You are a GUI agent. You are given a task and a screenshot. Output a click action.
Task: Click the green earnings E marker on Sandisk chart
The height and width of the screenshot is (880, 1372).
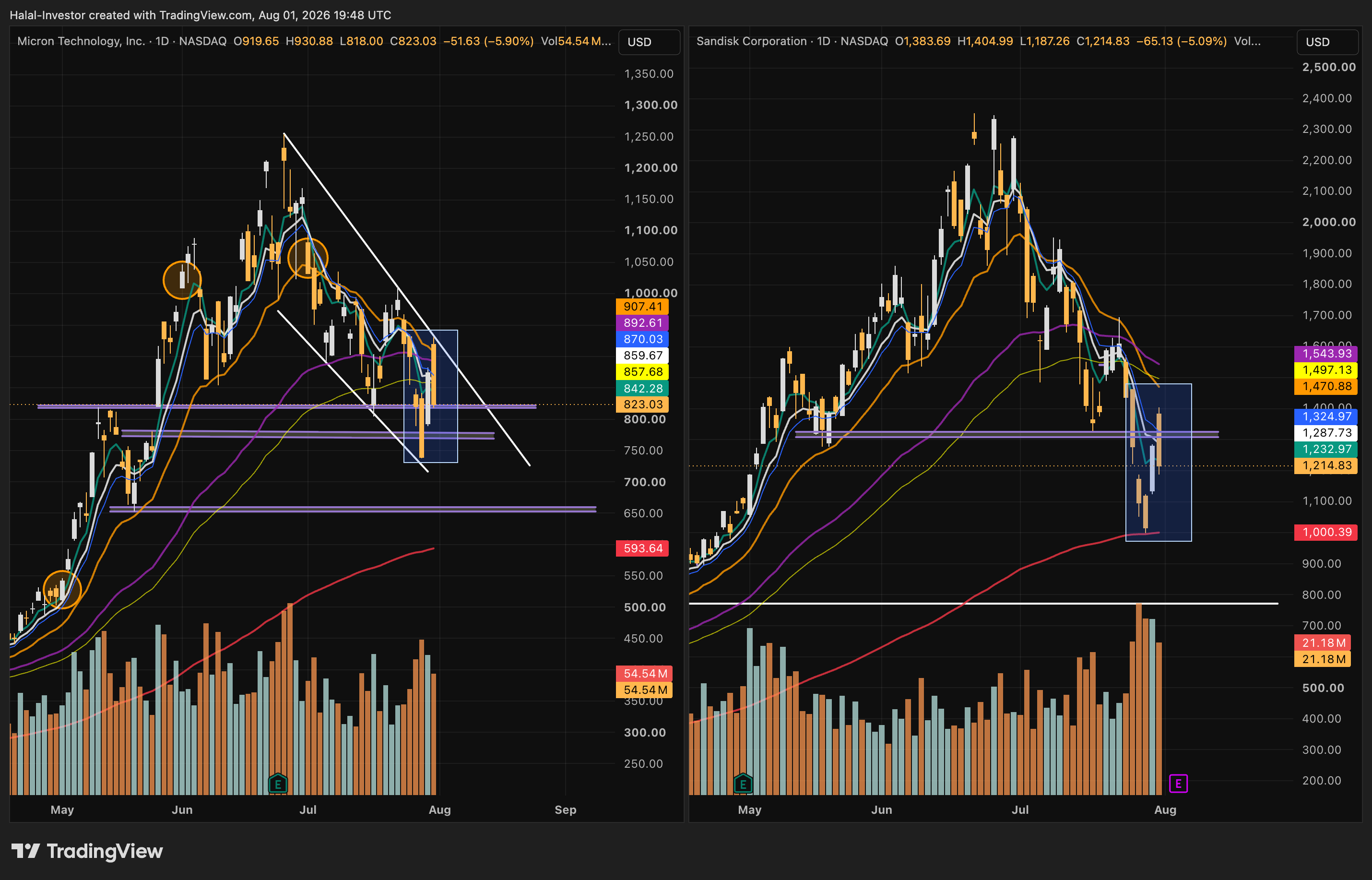pyautogui.click(x=743, y=784)
